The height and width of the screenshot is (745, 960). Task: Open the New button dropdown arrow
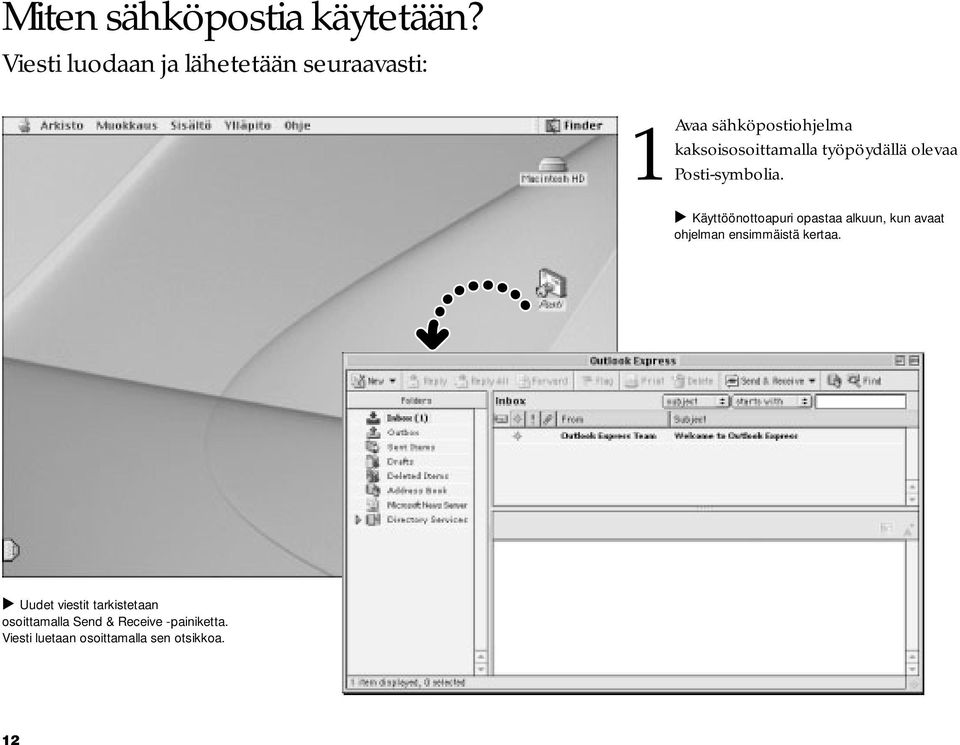392,381
